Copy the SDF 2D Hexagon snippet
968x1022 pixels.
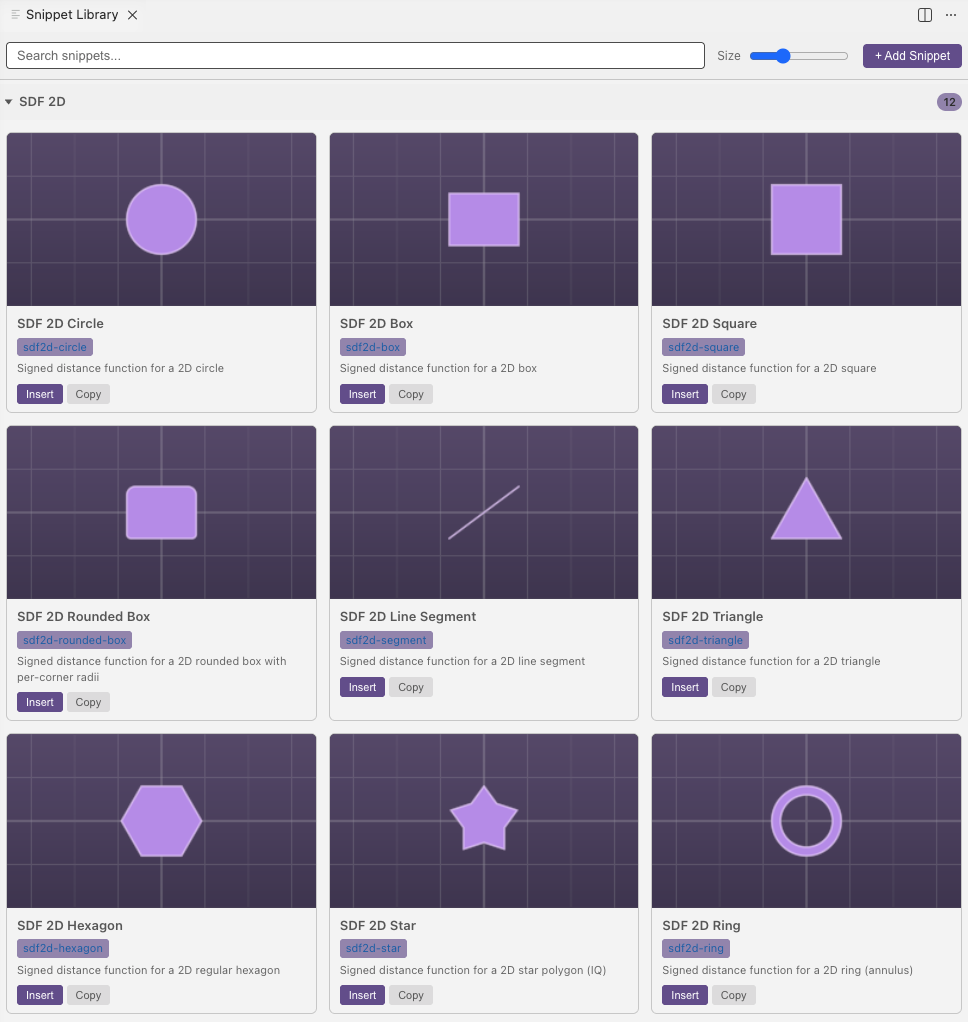click(x=88, y=995)
